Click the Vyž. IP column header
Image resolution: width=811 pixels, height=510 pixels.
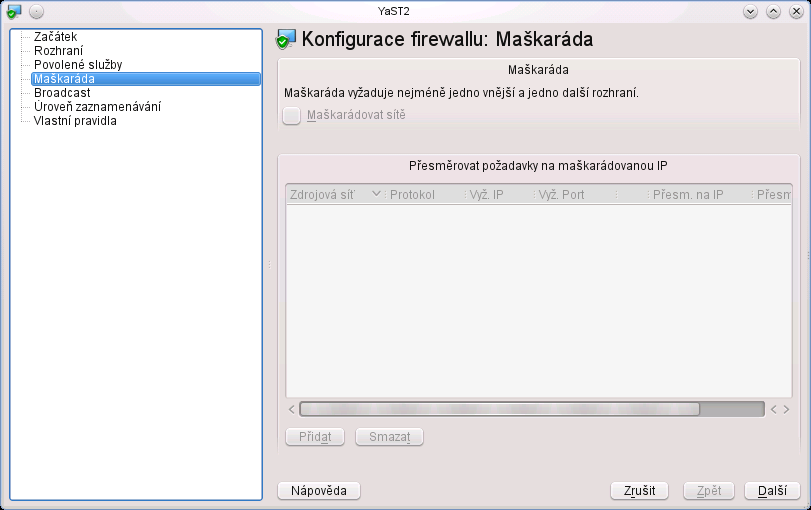tap(499, 195)
